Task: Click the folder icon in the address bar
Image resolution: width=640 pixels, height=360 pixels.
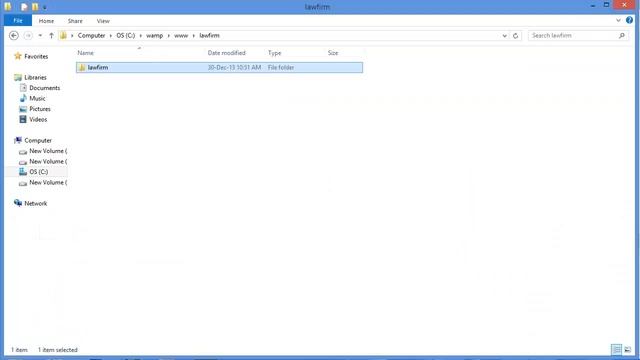Action: (x=63, y=36)
